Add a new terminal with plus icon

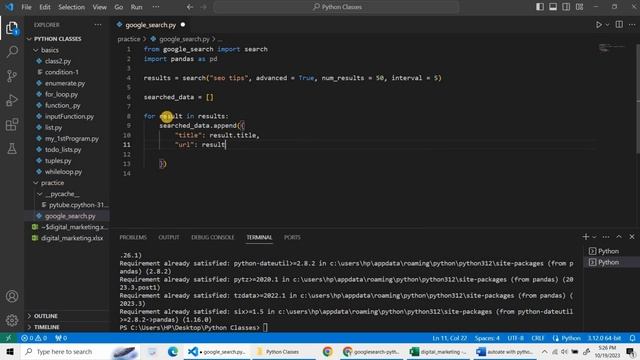point(586,237)
